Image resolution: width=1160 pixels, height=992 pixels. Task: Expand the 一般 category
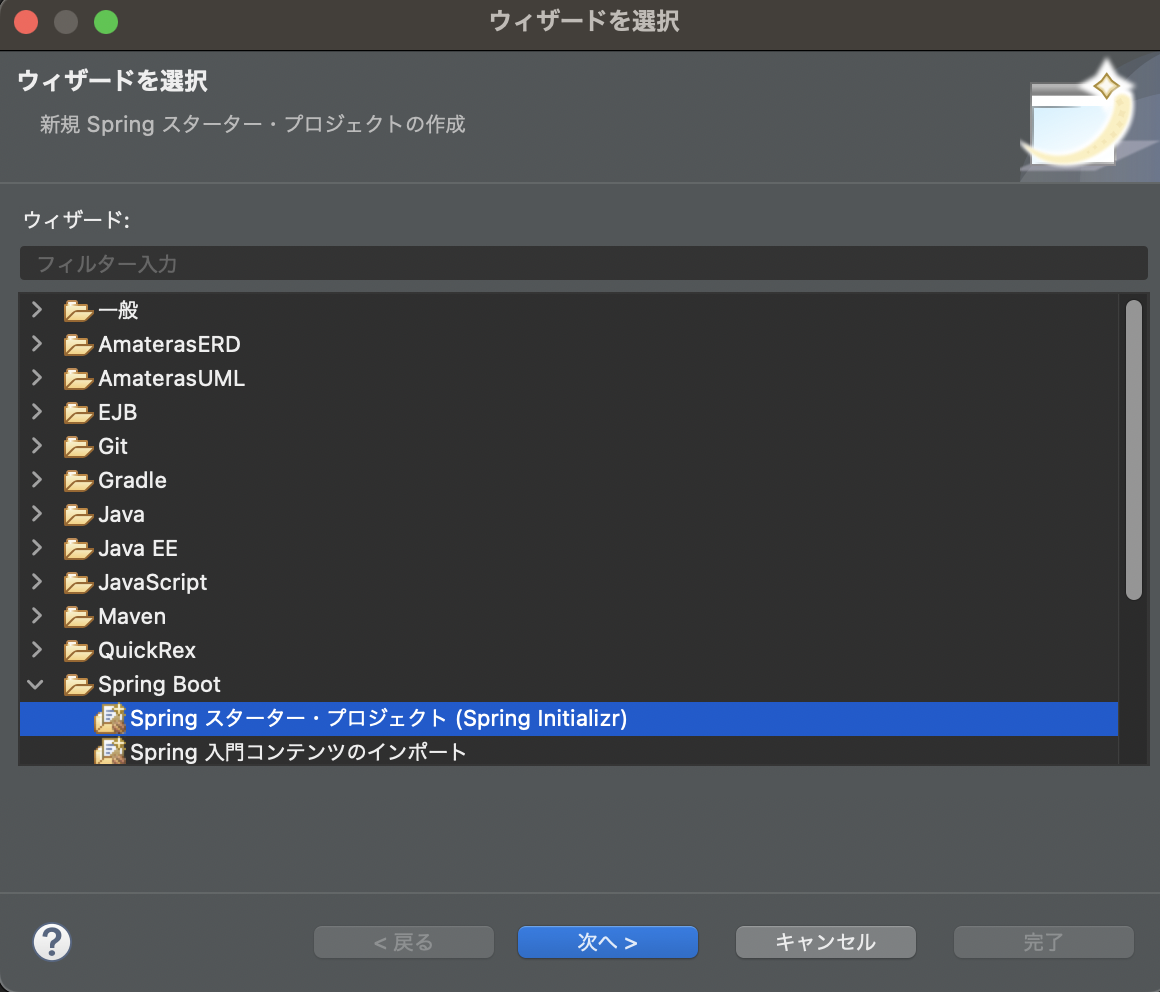click(36, 310)
